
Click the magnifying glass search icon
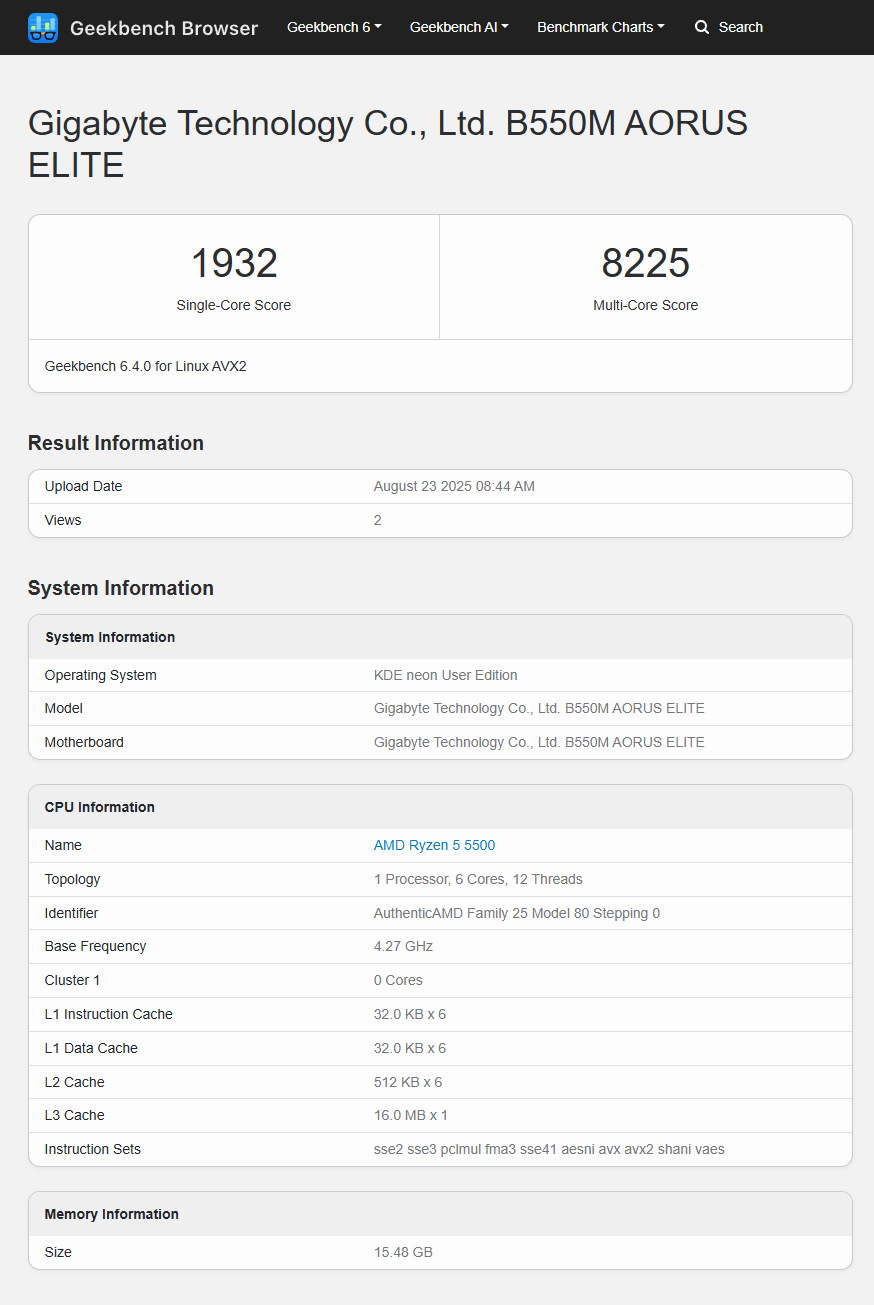701,27
